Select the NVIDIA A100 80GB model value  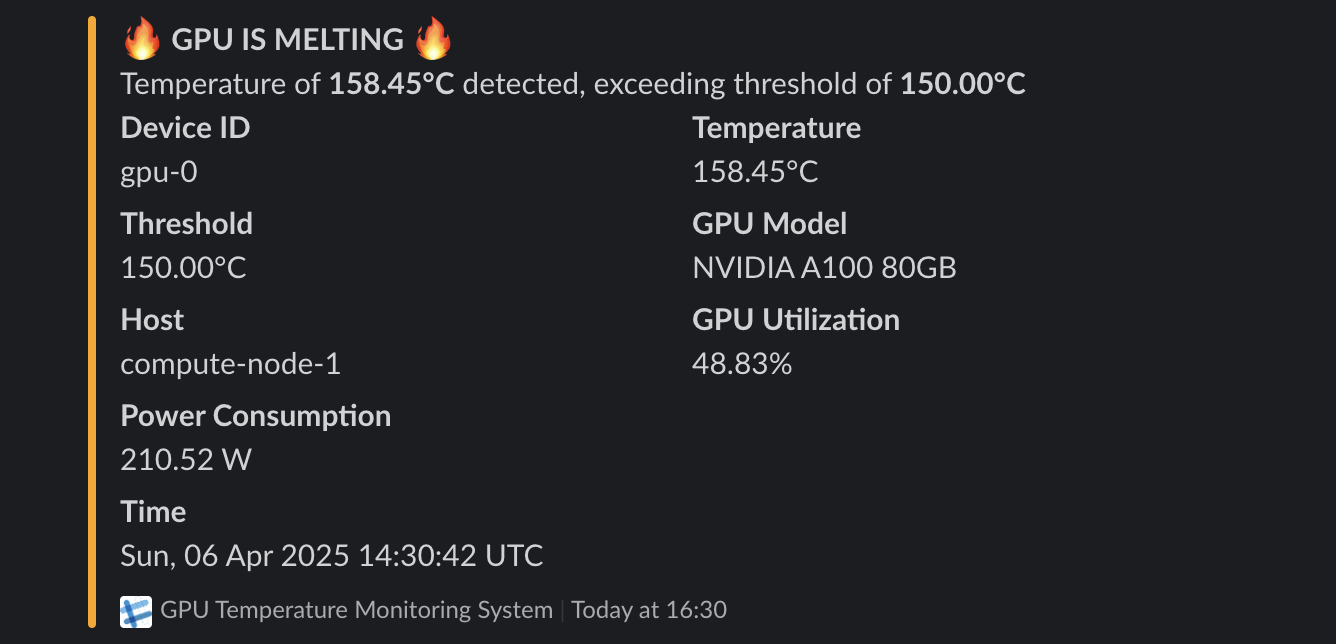coord(824,268)
